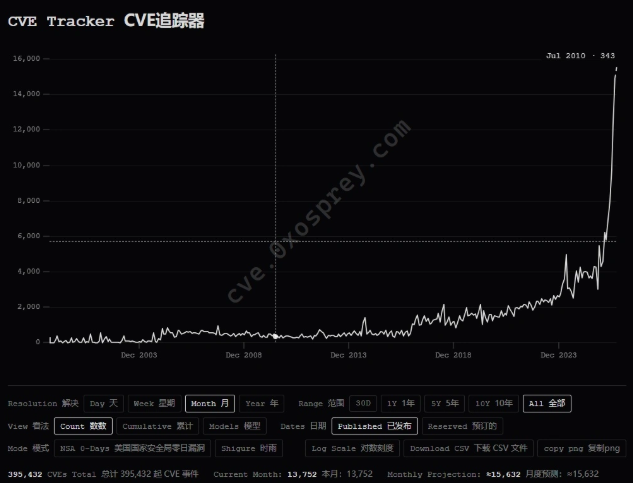Click the 16,000 y-axis label
The height and width of the screenshot is (483, 633).
27,59
